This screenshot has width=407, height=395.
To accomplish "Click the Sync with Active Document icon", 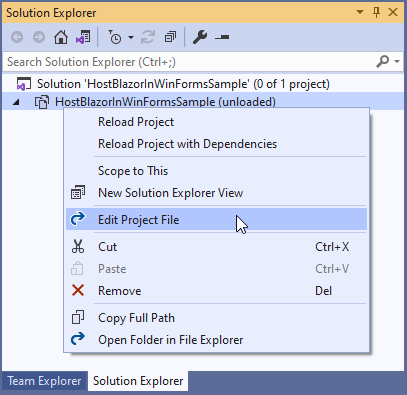I will pyautogui.click(x=148, y=37).
